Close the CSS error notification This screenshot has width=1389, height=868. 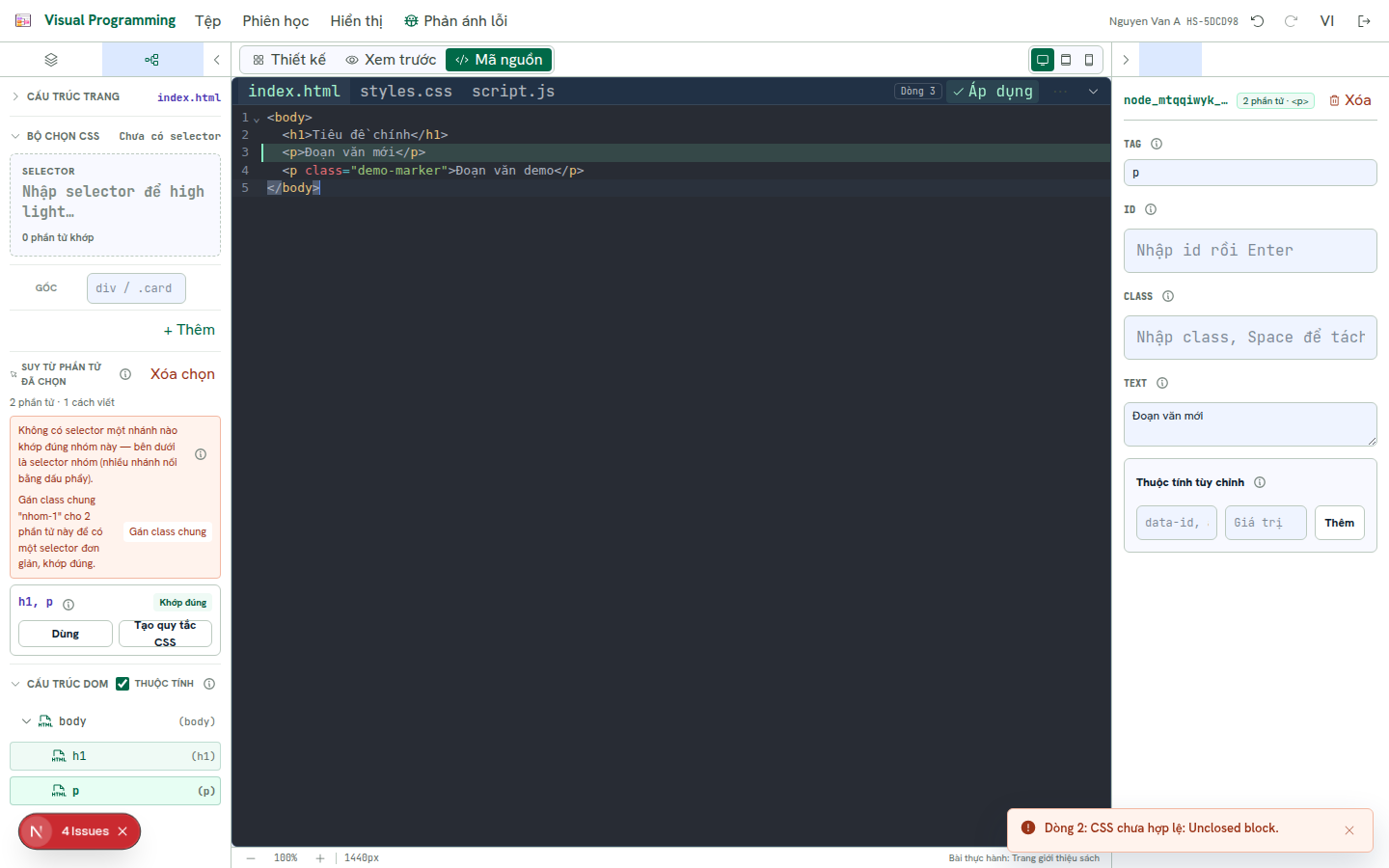[1349, 830]
